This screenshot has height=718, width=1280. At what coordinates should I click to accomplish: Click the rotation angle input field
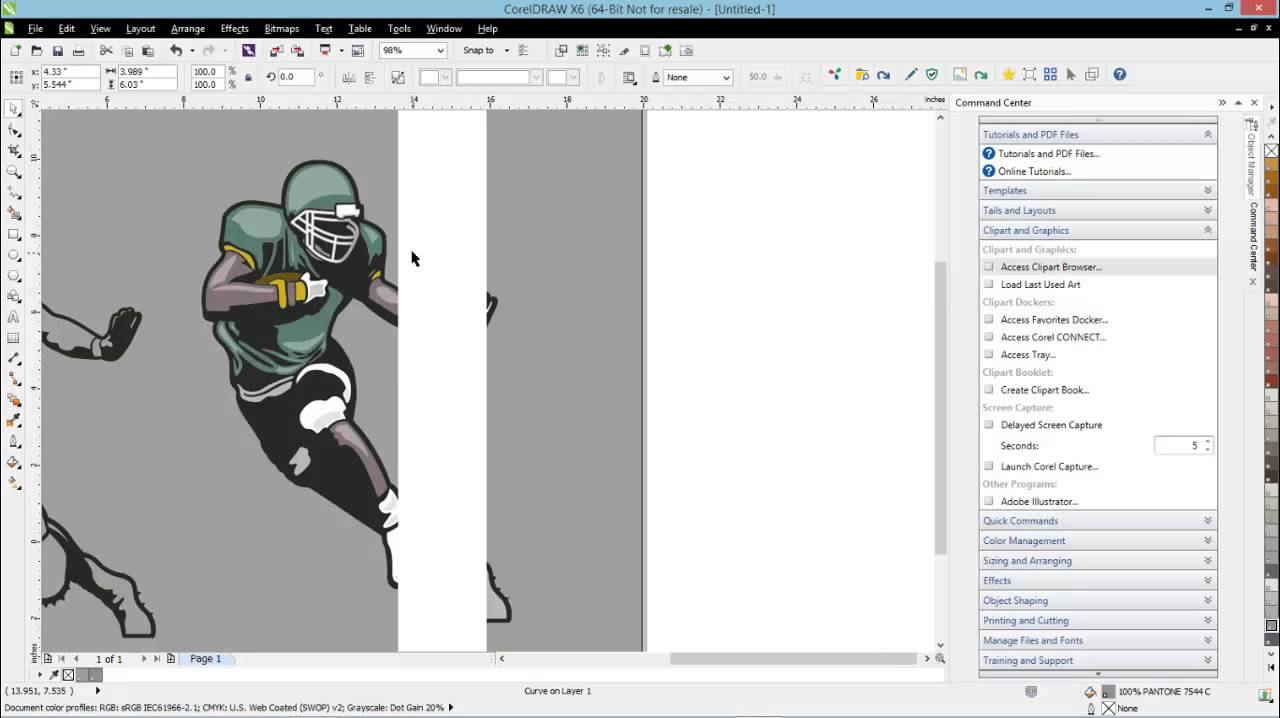[x=297, y=77]
